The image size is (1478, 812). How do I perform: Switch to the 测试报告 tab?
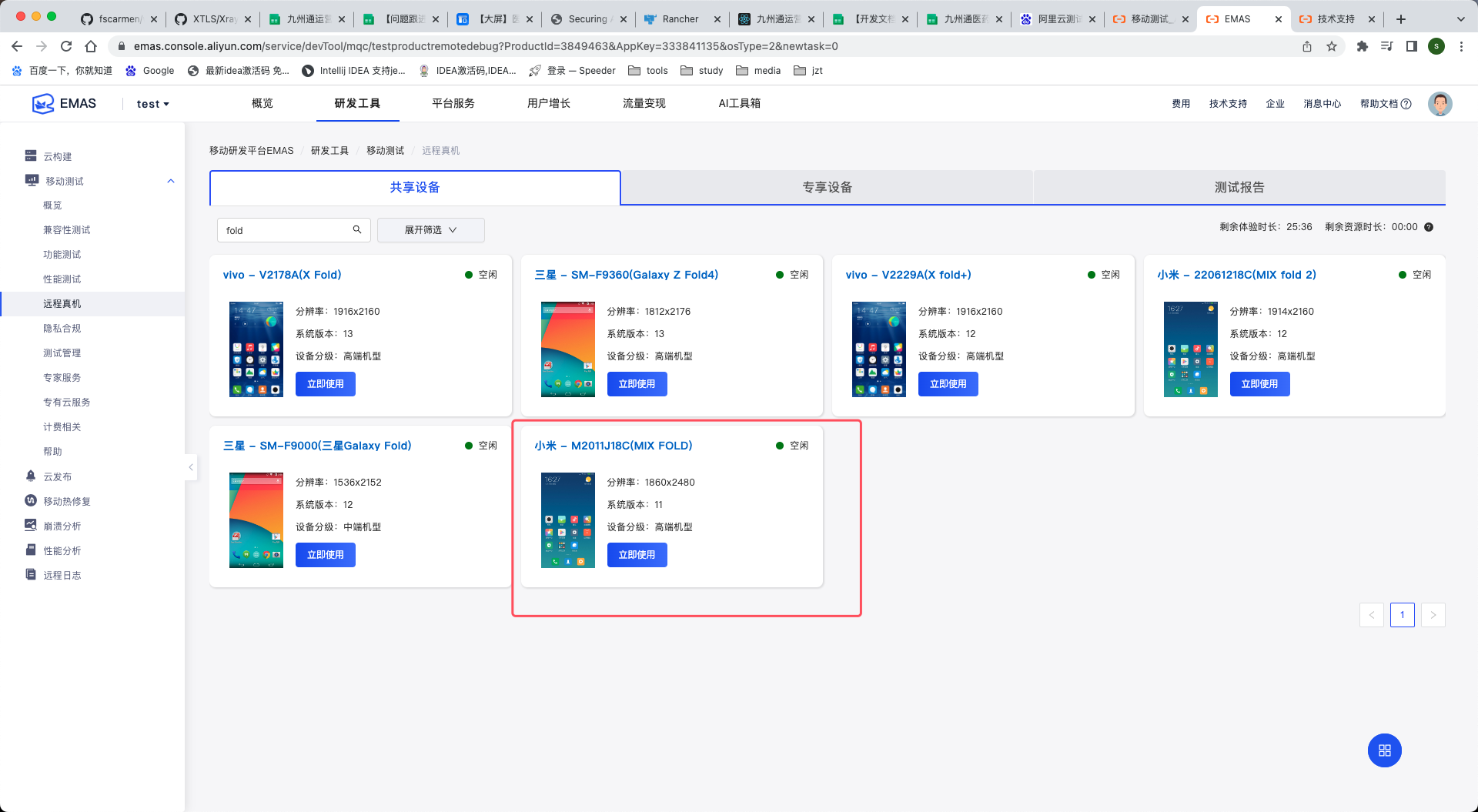tap(1239, 188)
